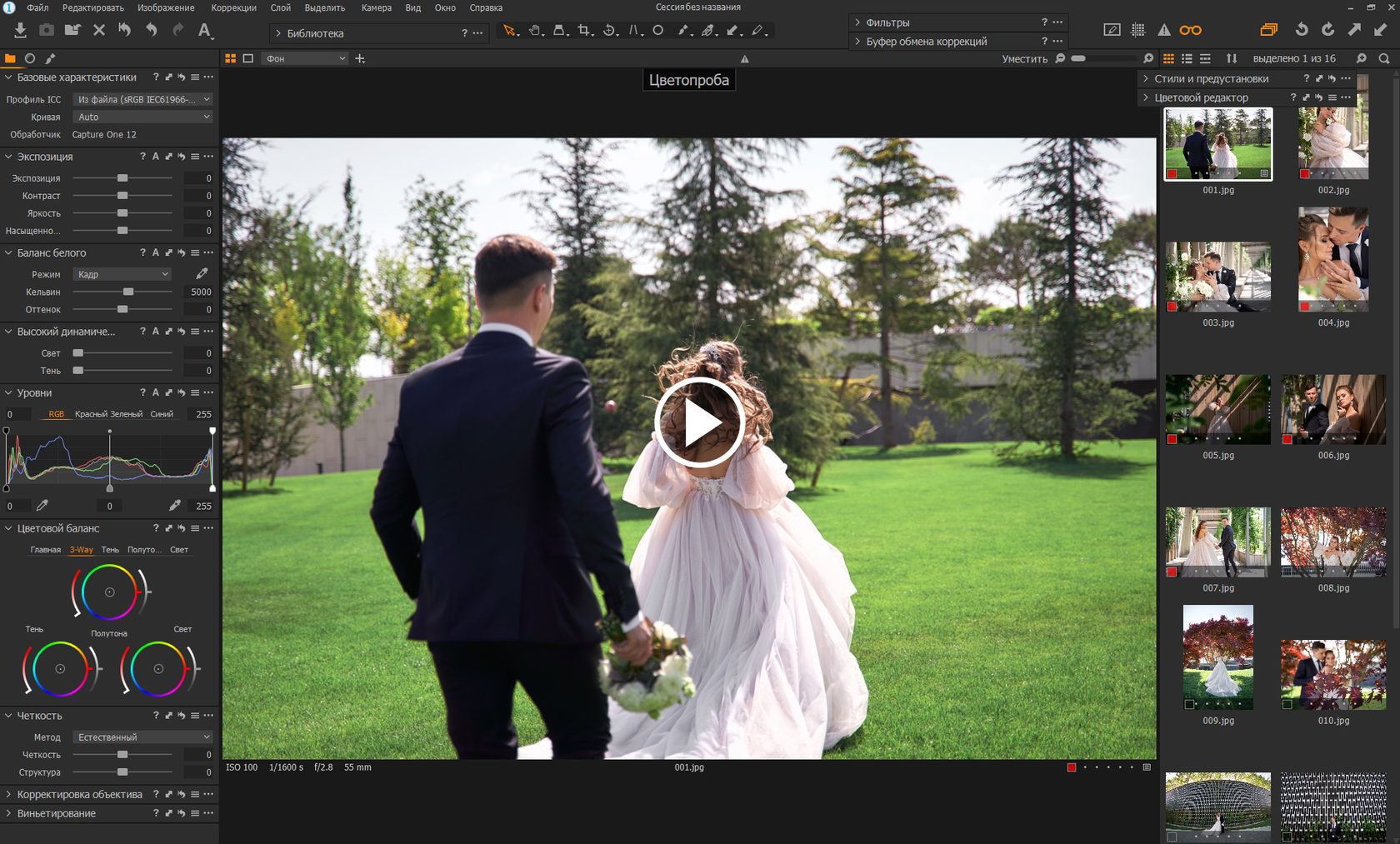
Task: Toggle the sort order arrows in browser
Action: (1232, 58)
